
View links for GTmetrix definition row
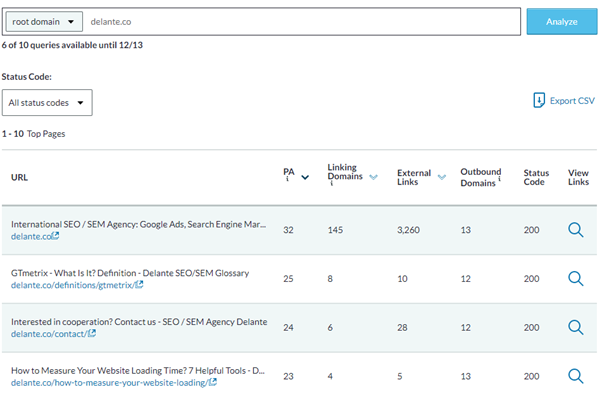point(576,278)
